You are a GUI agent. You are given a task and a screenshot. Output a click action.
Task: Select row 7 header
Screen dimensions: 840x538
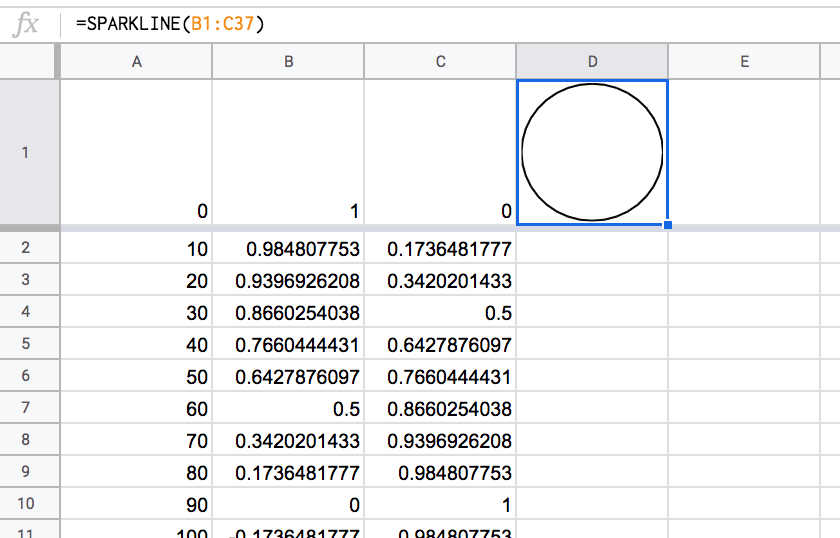coord(25,407)
